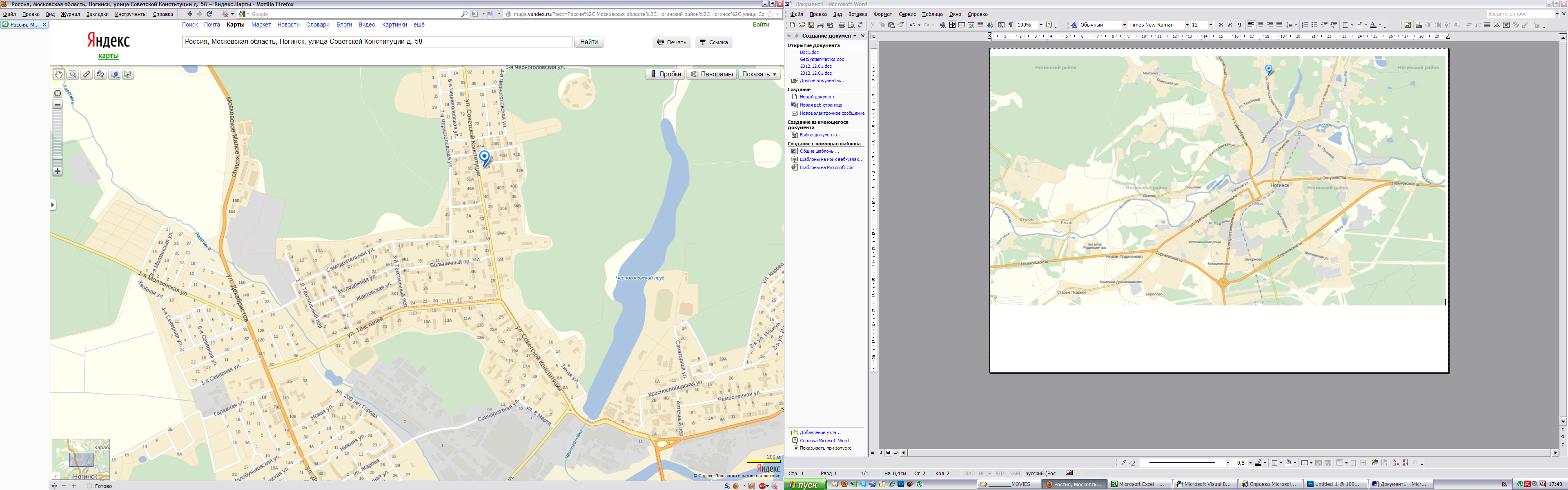1568x490 pixels.
Task: Open the Показать dropdown on the map
Action: click(x=759, y=74)
